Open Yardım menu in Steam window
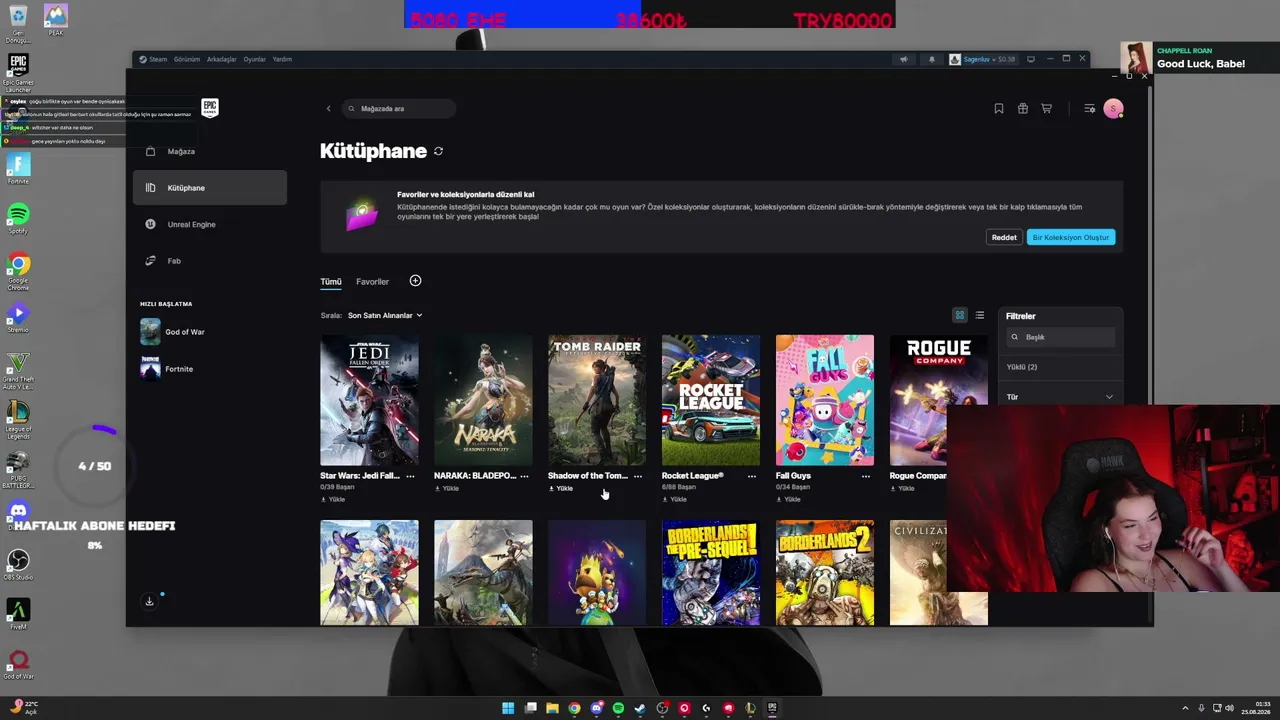 pyautogui.click(x=283, y=59)
